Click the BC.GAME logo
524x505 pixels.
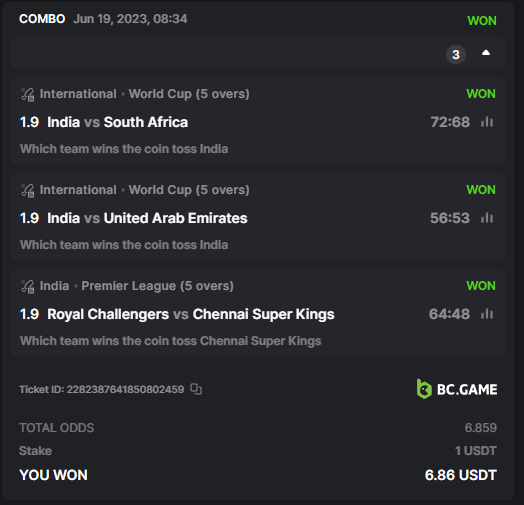457,389
